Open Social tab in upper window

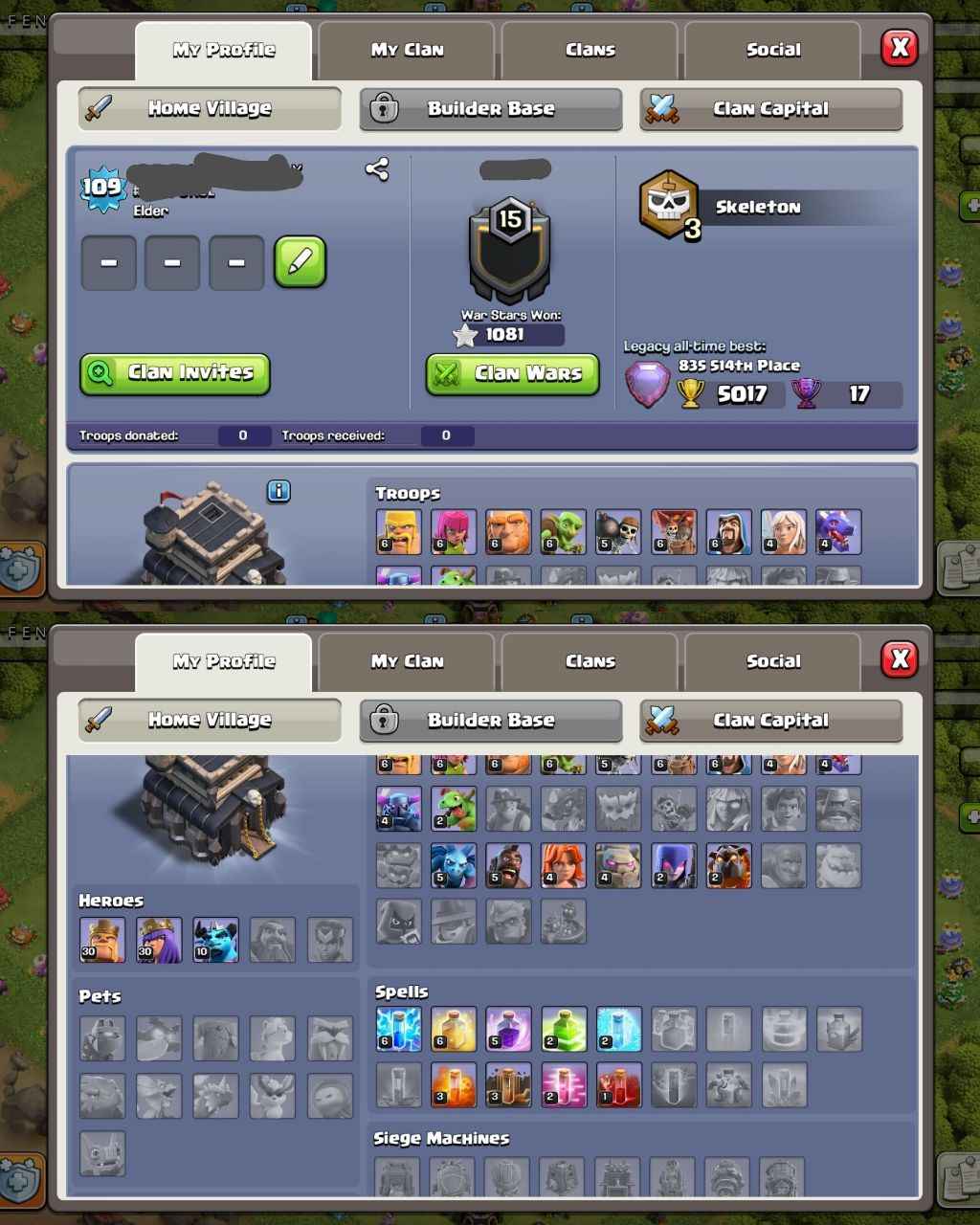[x=773, y=50]
